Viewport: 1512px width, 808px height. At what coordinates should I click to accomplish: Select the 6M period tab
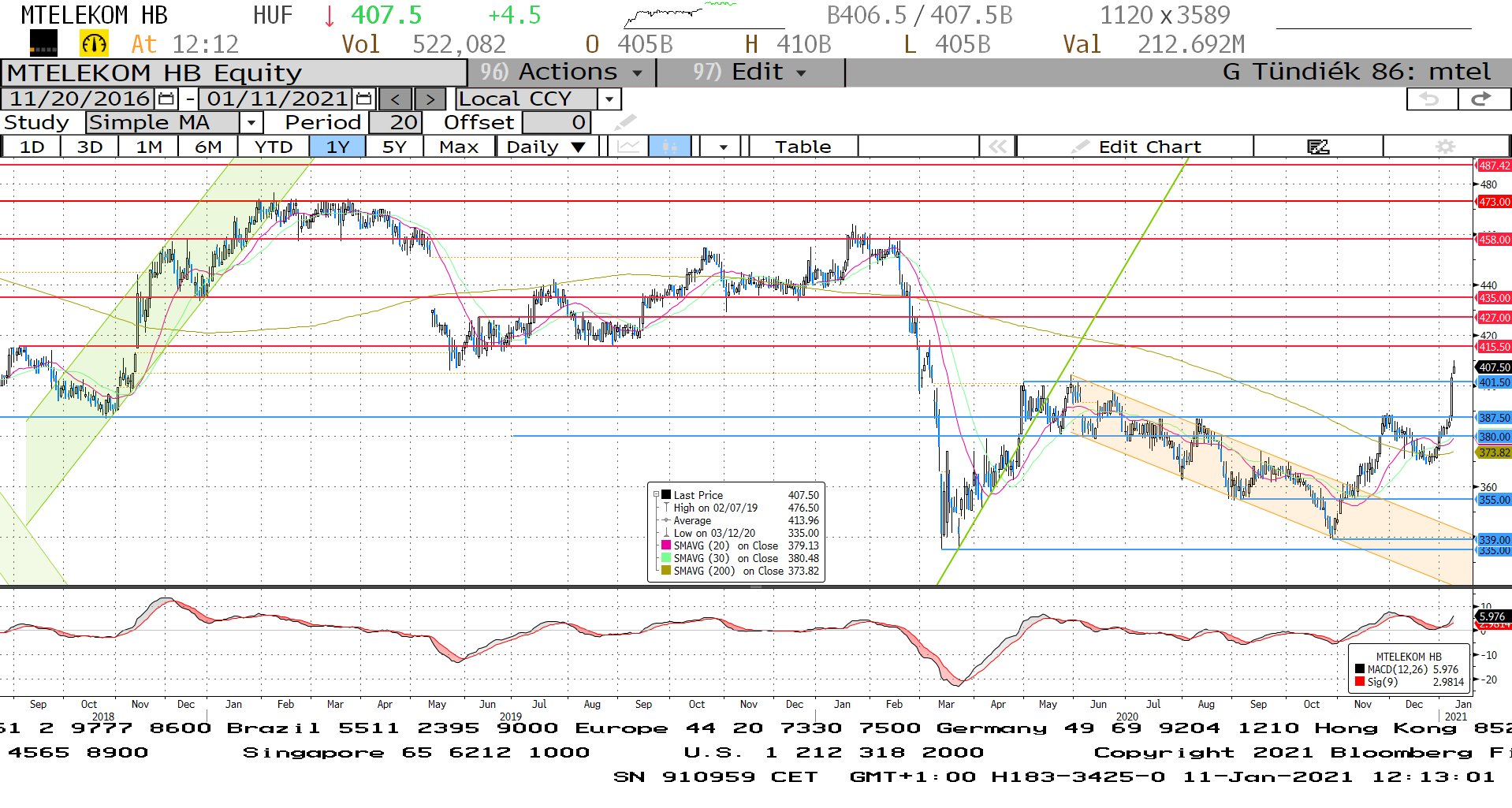(208, 147)
